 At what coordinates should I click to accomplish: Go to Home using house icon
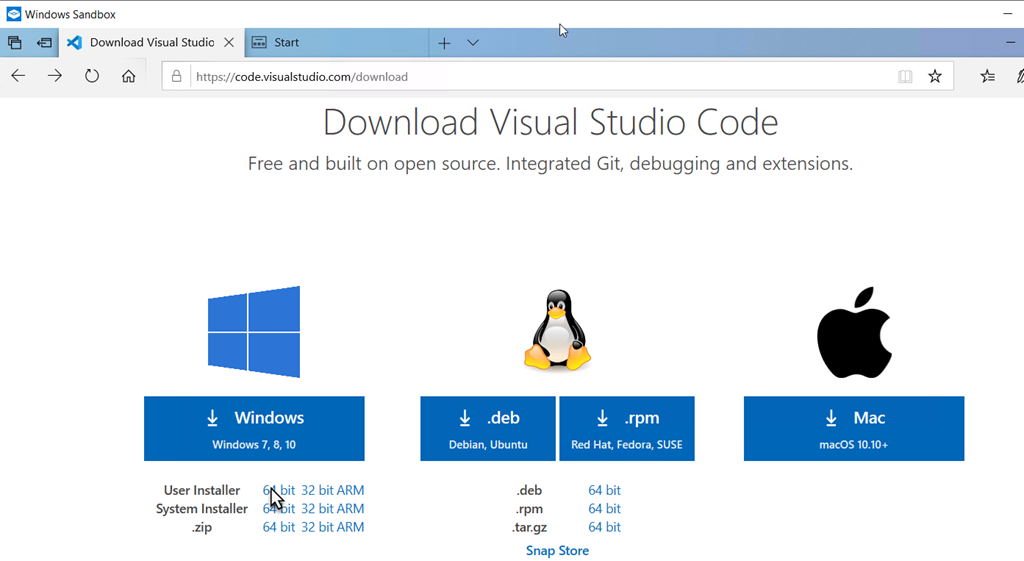tap(128, 76)
